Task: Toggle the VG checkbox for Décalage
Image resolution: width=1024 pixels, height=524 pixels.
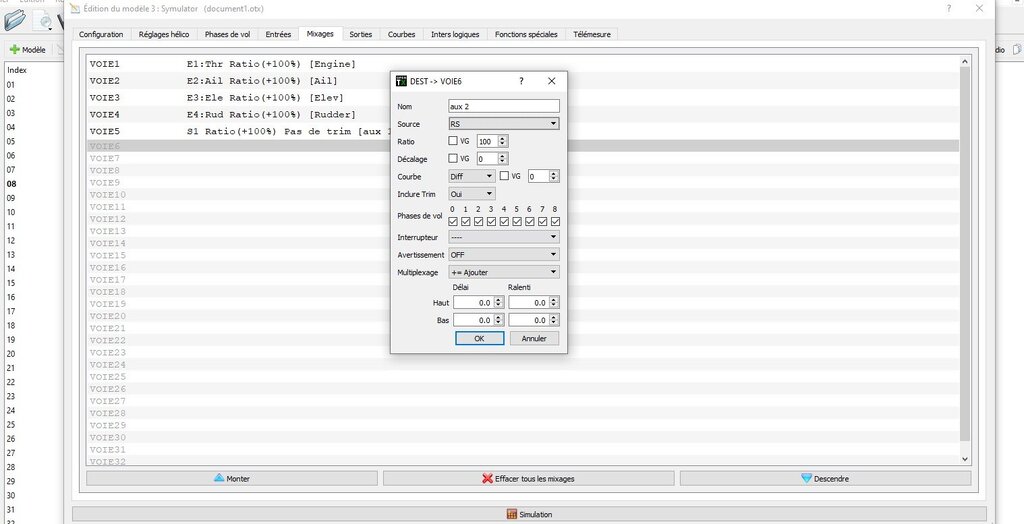Action: click(x=453, y=158)
